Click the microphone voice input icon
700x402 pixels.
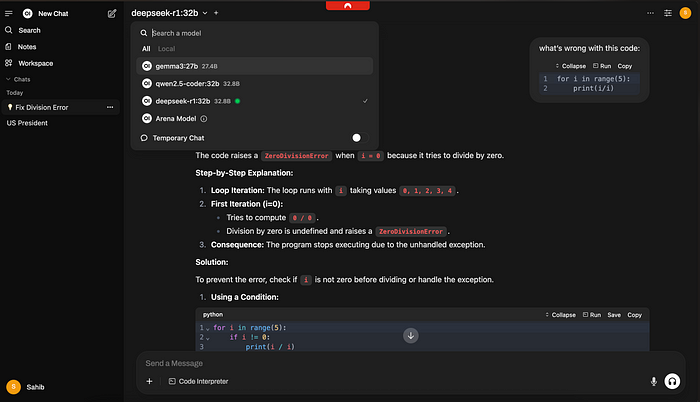[x=654, y=381]
